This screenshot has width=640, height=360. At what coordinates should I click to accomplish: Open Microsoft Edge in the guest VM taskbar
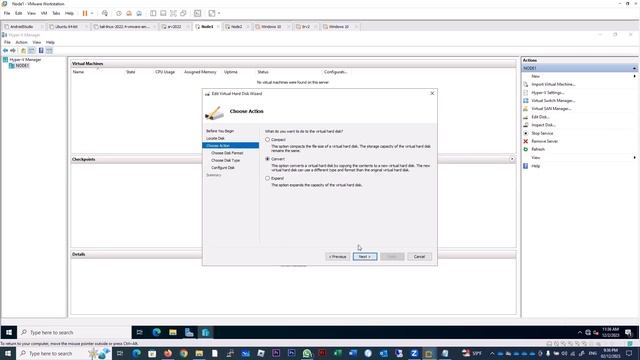tap(156, 332)
